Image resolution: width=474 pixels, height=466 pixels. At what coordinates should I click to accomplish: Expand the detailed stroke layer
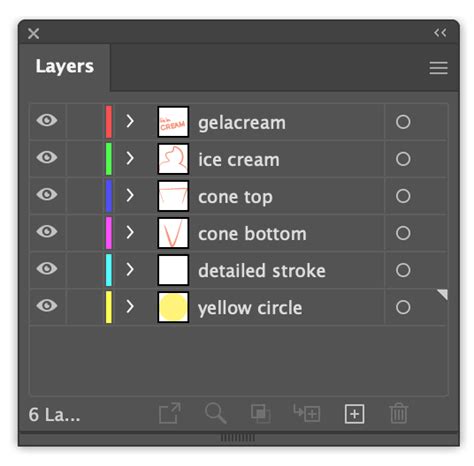pyautogui.click(x=130, y=269)
